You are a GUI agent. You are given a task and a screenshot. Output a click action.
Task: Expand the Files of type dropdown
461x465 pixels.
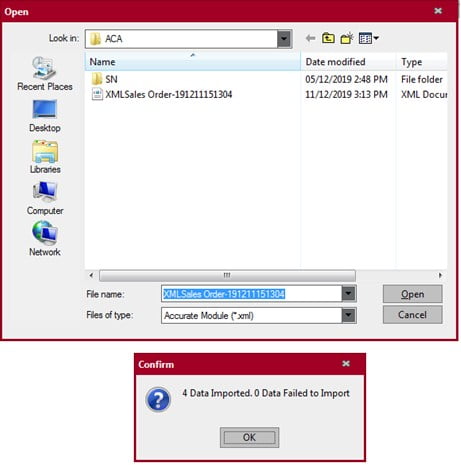(x=348, y=315)
